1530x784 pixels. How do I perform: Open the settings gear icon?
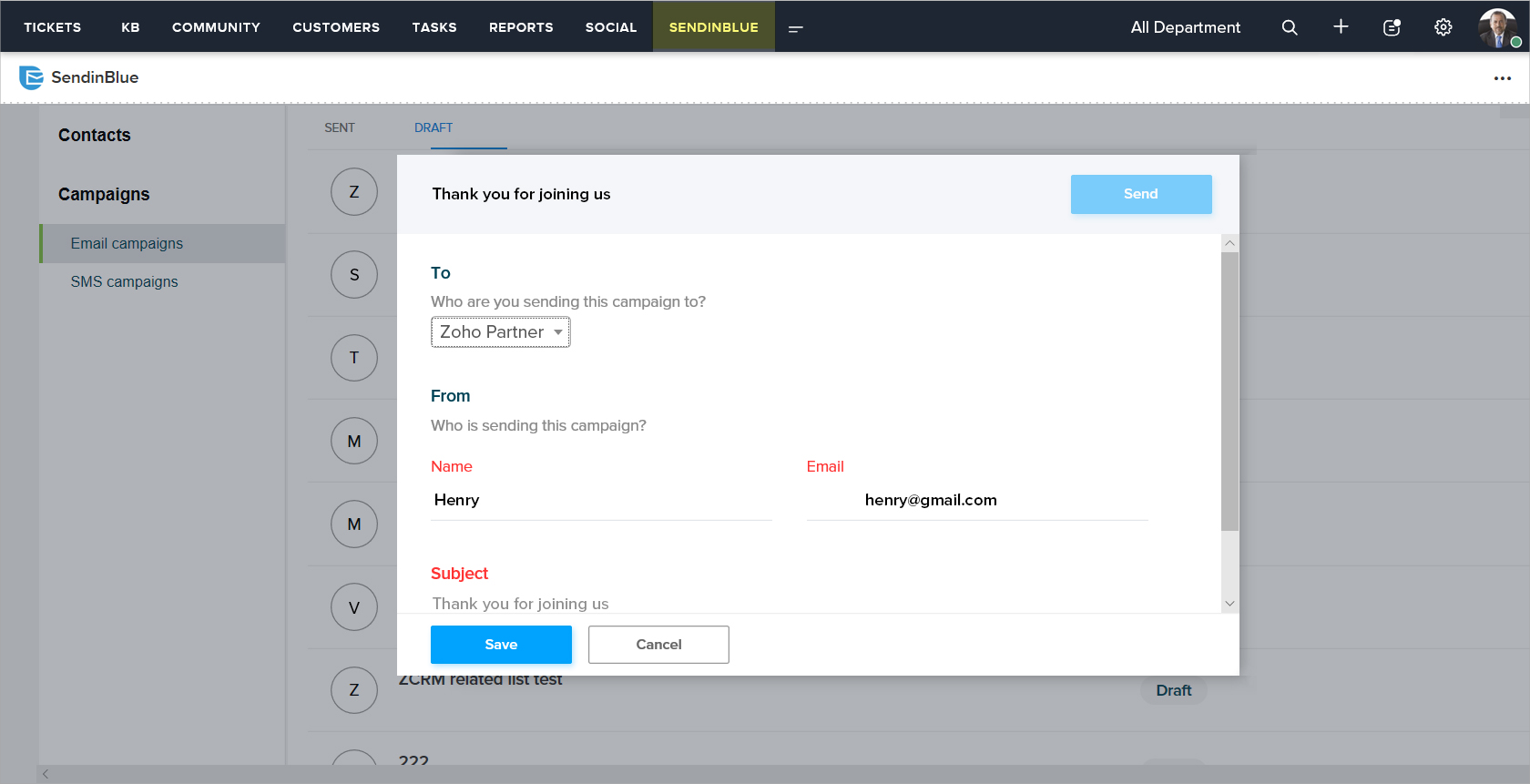point(1443,27)
